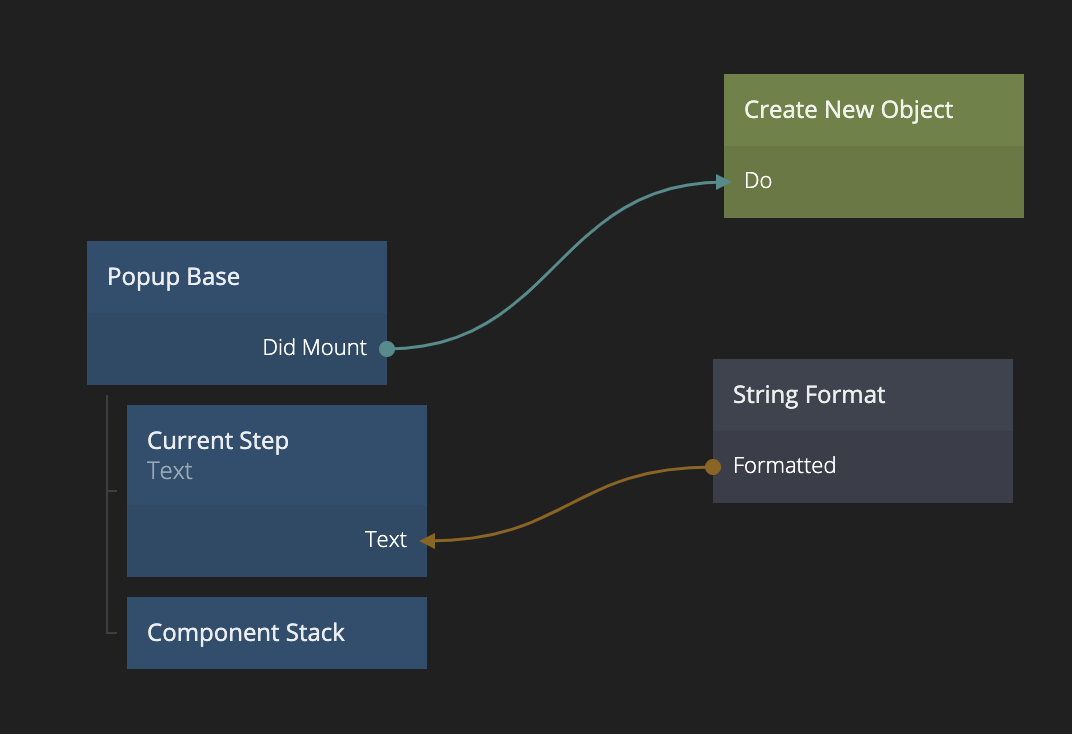Click the Formatted port label

pyautogui.click(x=784, y=466)
